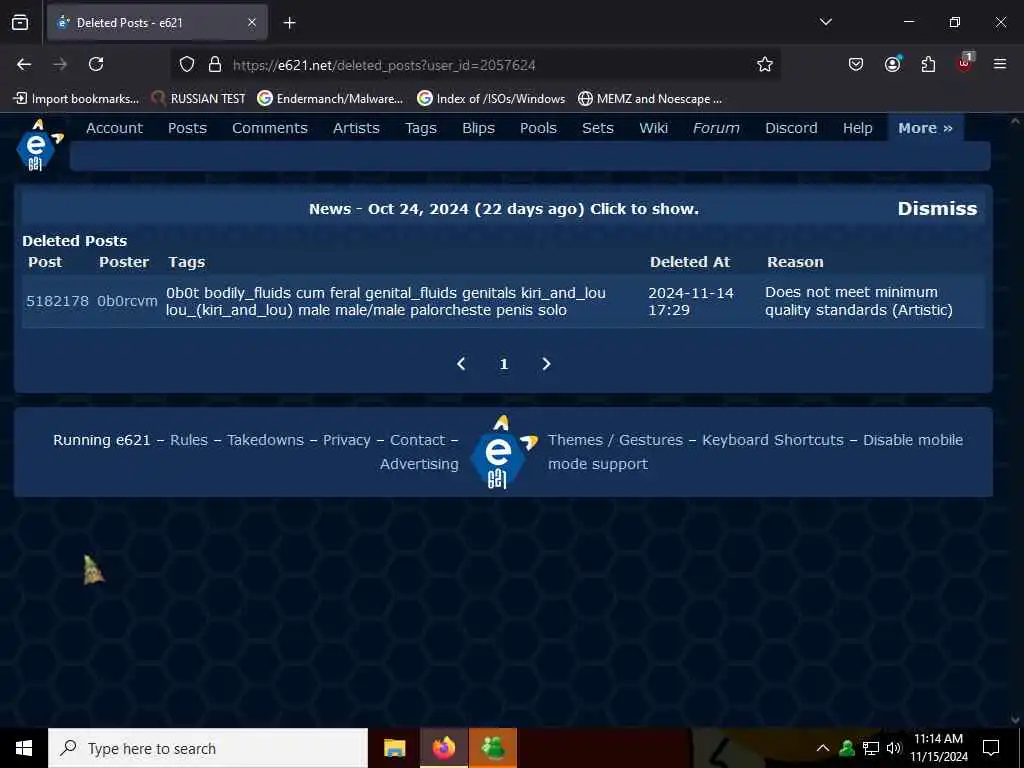
Task: Open deleted post 5182178
Action: (57, 301)
